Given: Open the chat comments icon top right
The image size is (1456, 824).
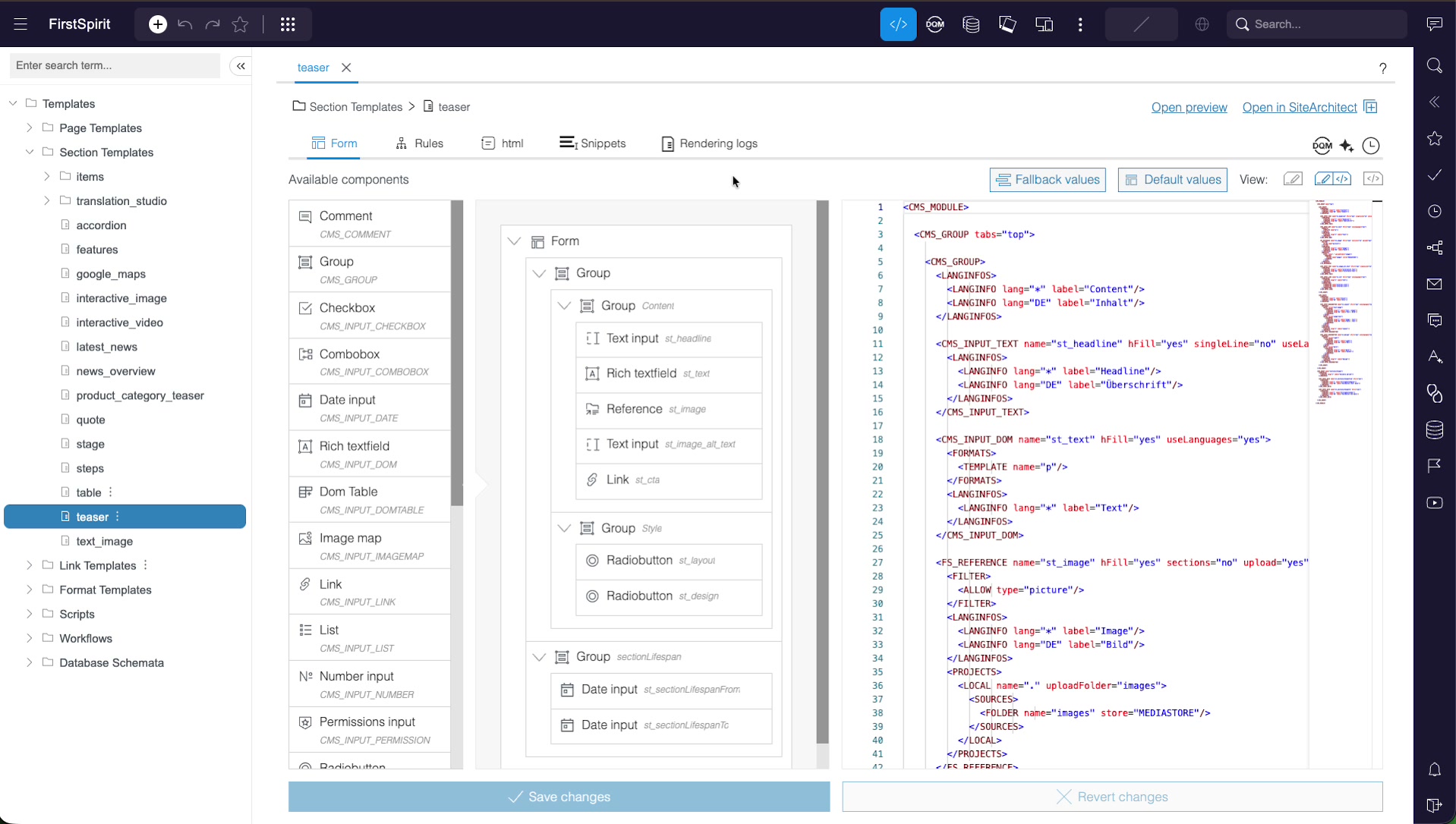Looking at the screenshot, I should 1434,24.
